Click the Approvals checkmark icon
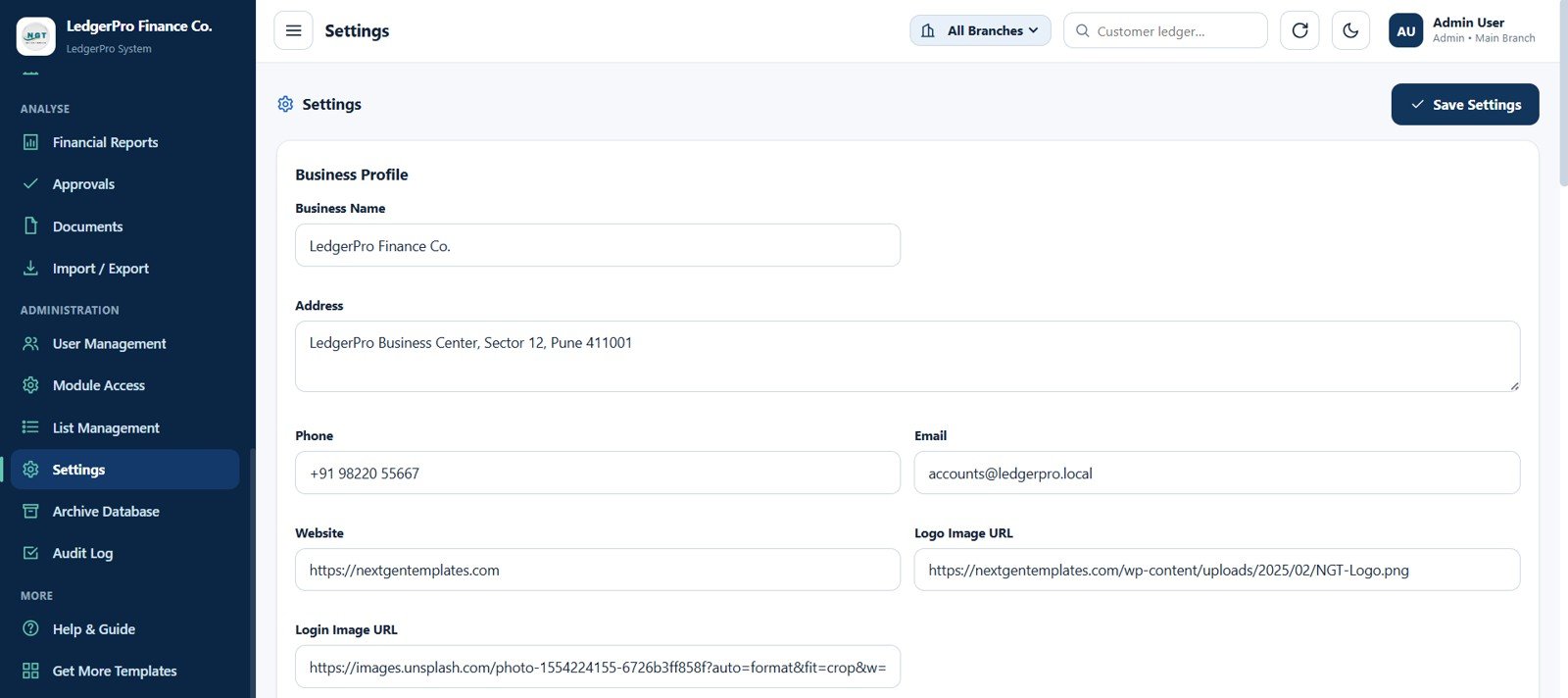Image resolution: width=1568 pixels, height=698 pixels. pos(30,184)
